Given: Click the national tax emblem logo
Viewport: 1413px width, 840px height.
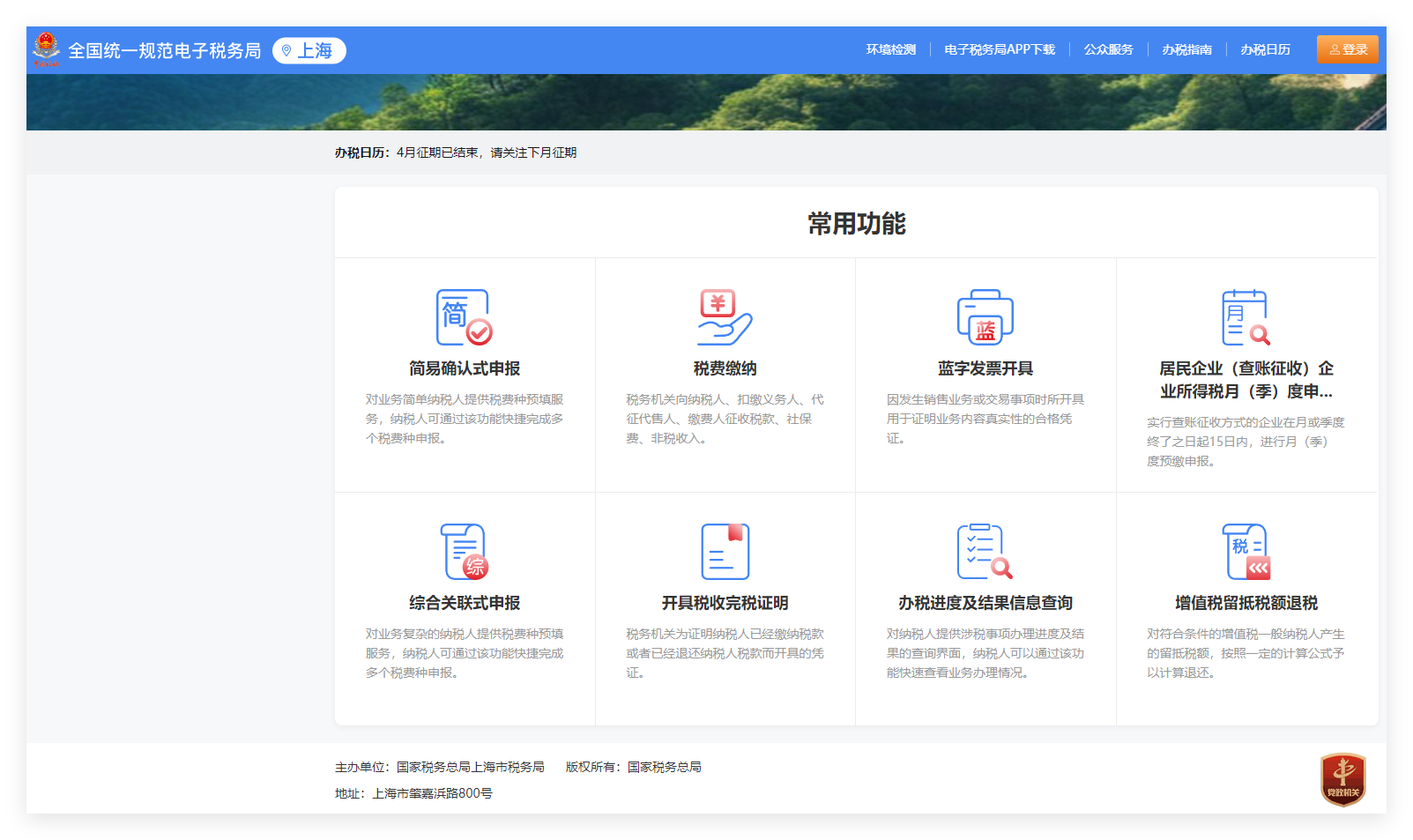Looking at the screenshot, I should coord(46,49).
